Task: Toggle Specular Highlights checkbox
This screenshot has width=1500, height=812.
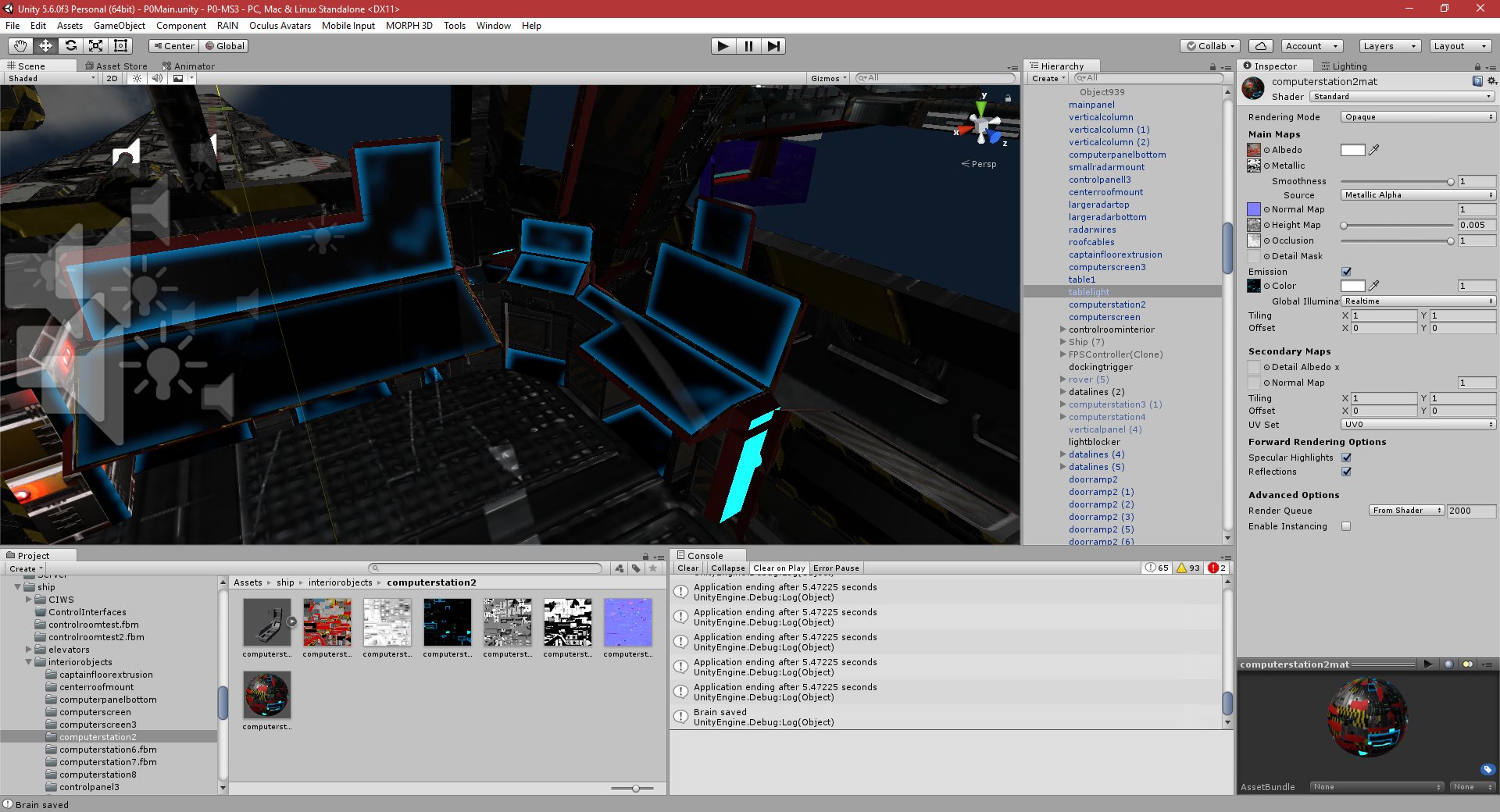Action: coord(1346,458)
